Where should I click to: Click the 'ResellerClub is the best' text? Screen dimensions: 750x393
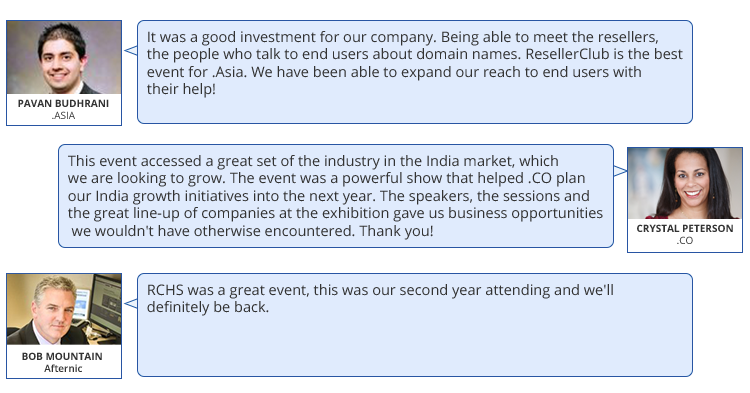604,54
